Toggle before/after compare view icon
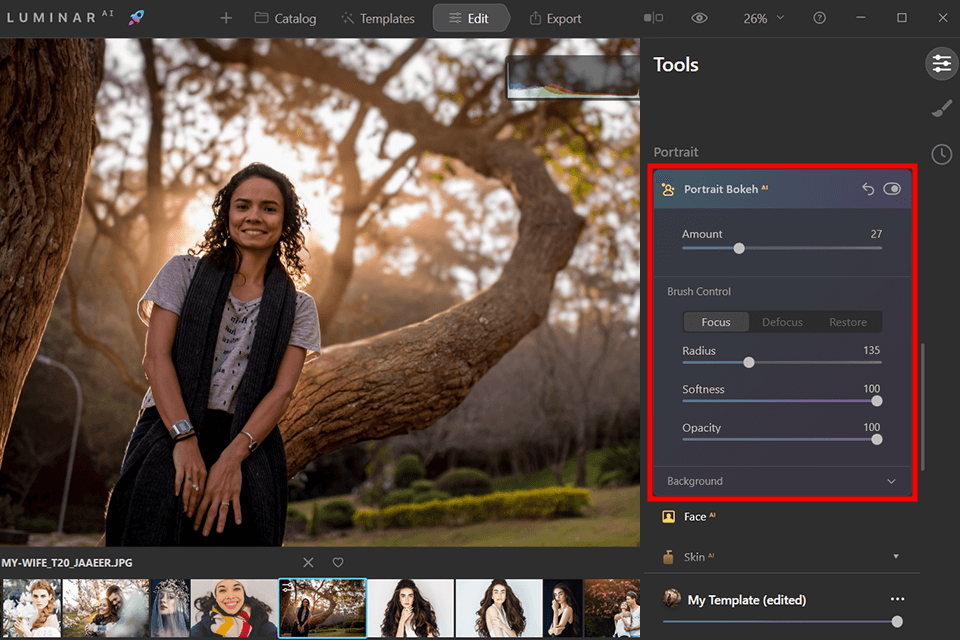Viewport: 960px width, 640px height. (653, 18)
